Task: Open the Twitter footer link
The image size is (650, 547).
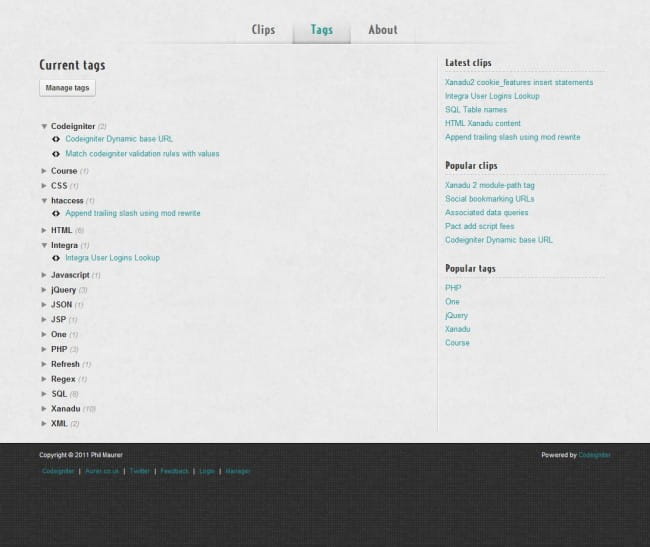Action: click(x=140, y=471)
